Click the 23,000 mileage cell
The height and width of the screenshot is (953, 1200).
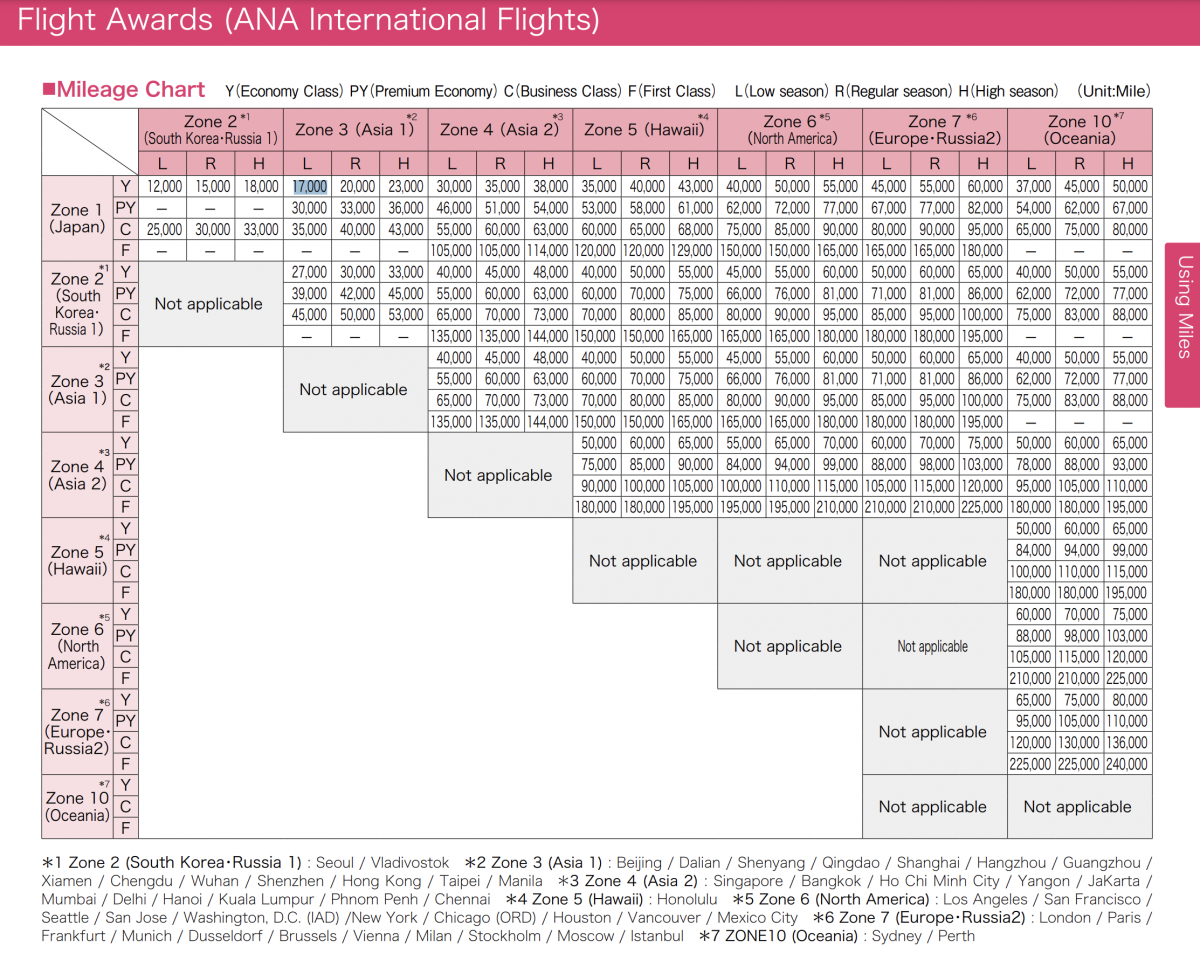[404, 187]
